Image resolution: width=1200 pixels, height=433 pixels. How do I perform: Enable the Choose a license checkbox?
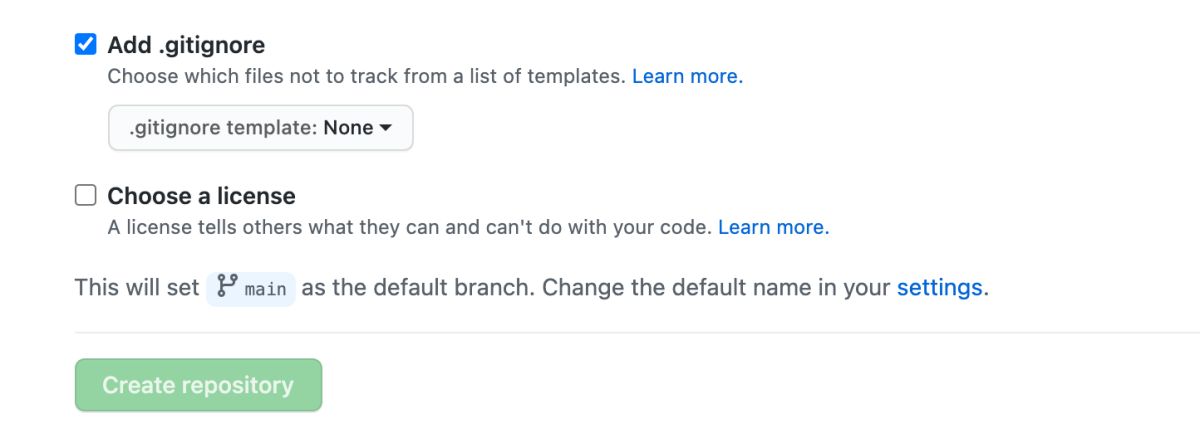[86, 196]
